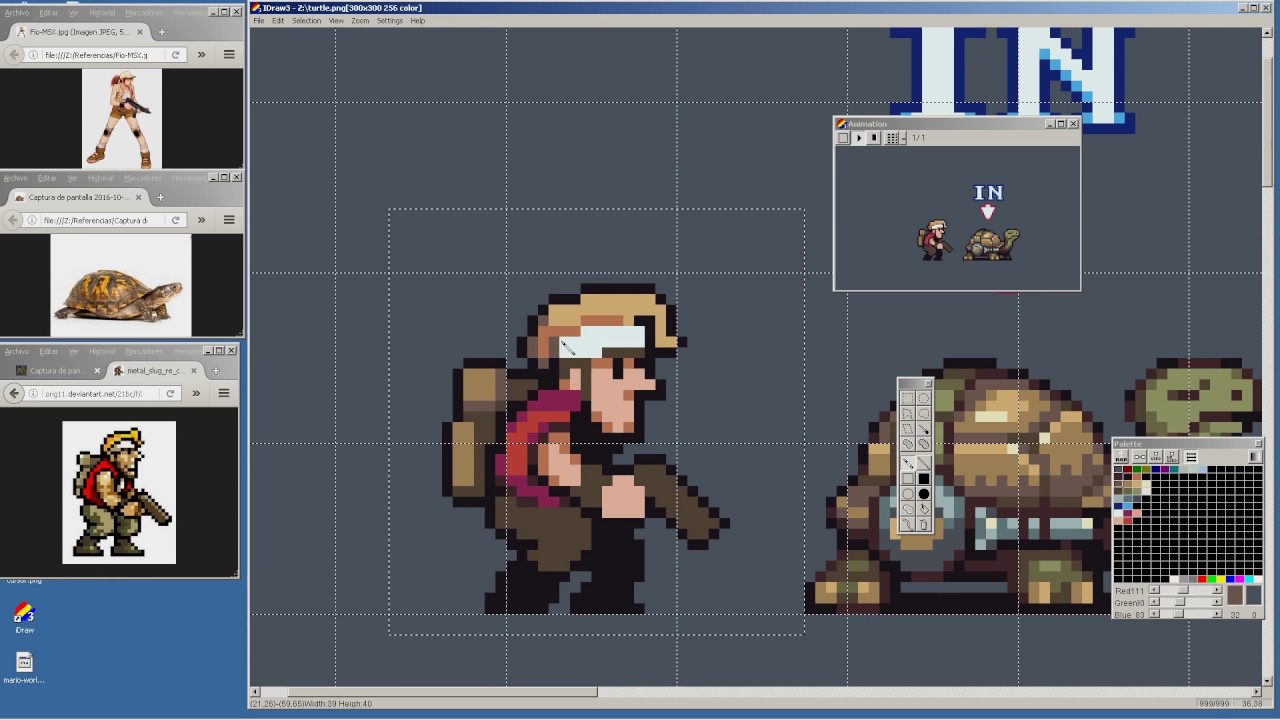Screen dimensions: 1280x720
Task: Open the Help menu in IDraw3
Action: (x=418, y=21)
